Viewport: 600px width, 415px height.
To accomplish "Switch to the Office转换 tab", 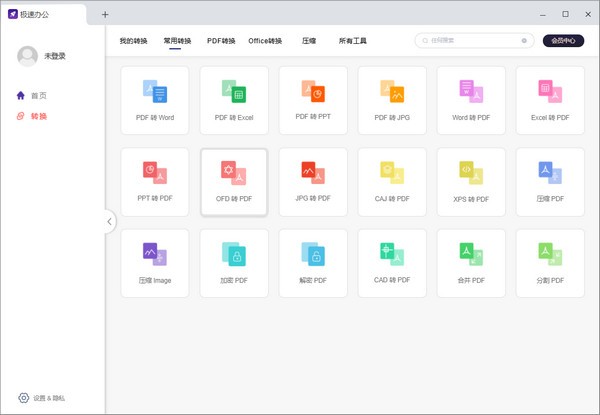I will [x=265, y=41].
